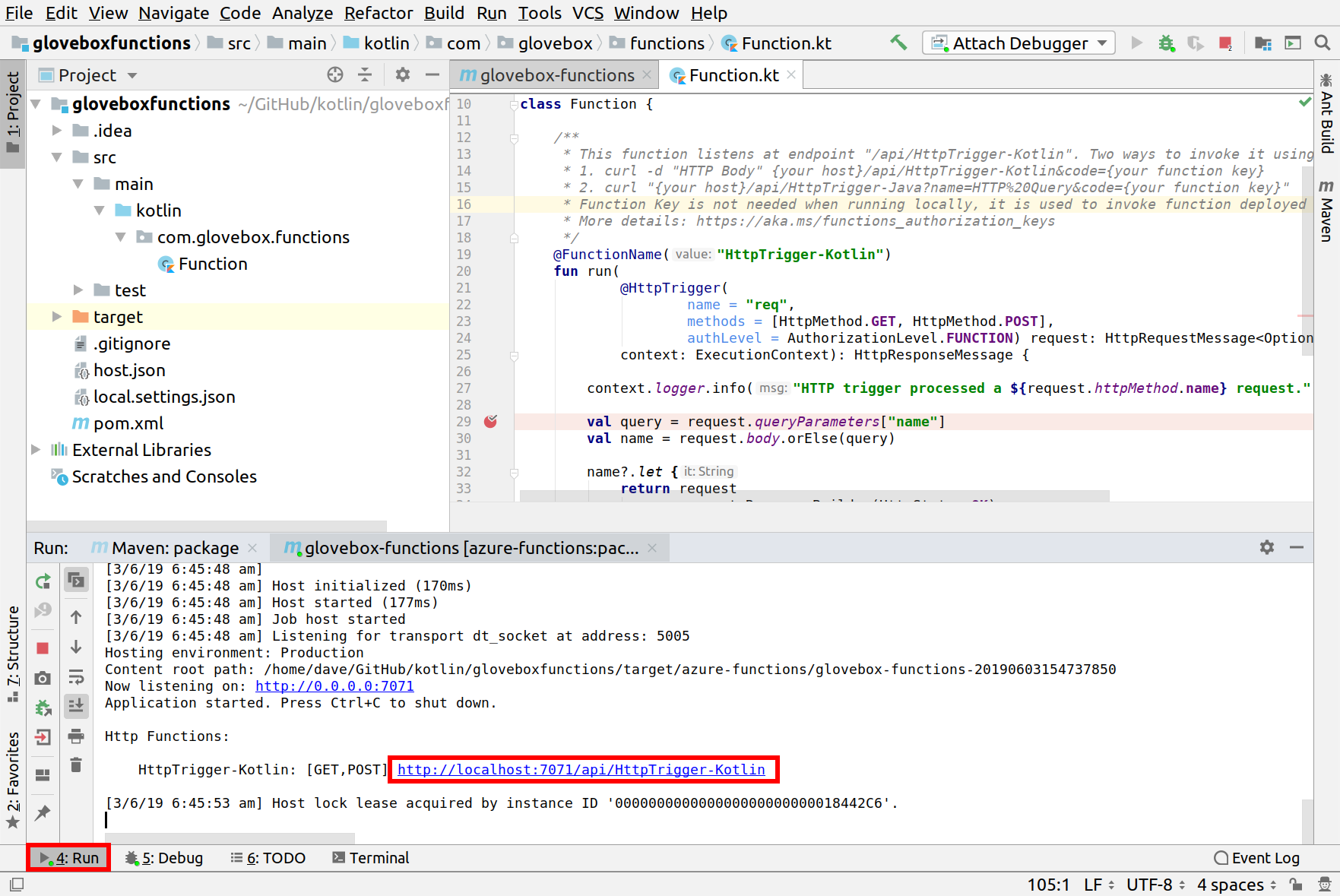Image resolution: width=1340 pixels, height=896 pixels.
Task: Open the Refactor menu
Action: point(379,13)
